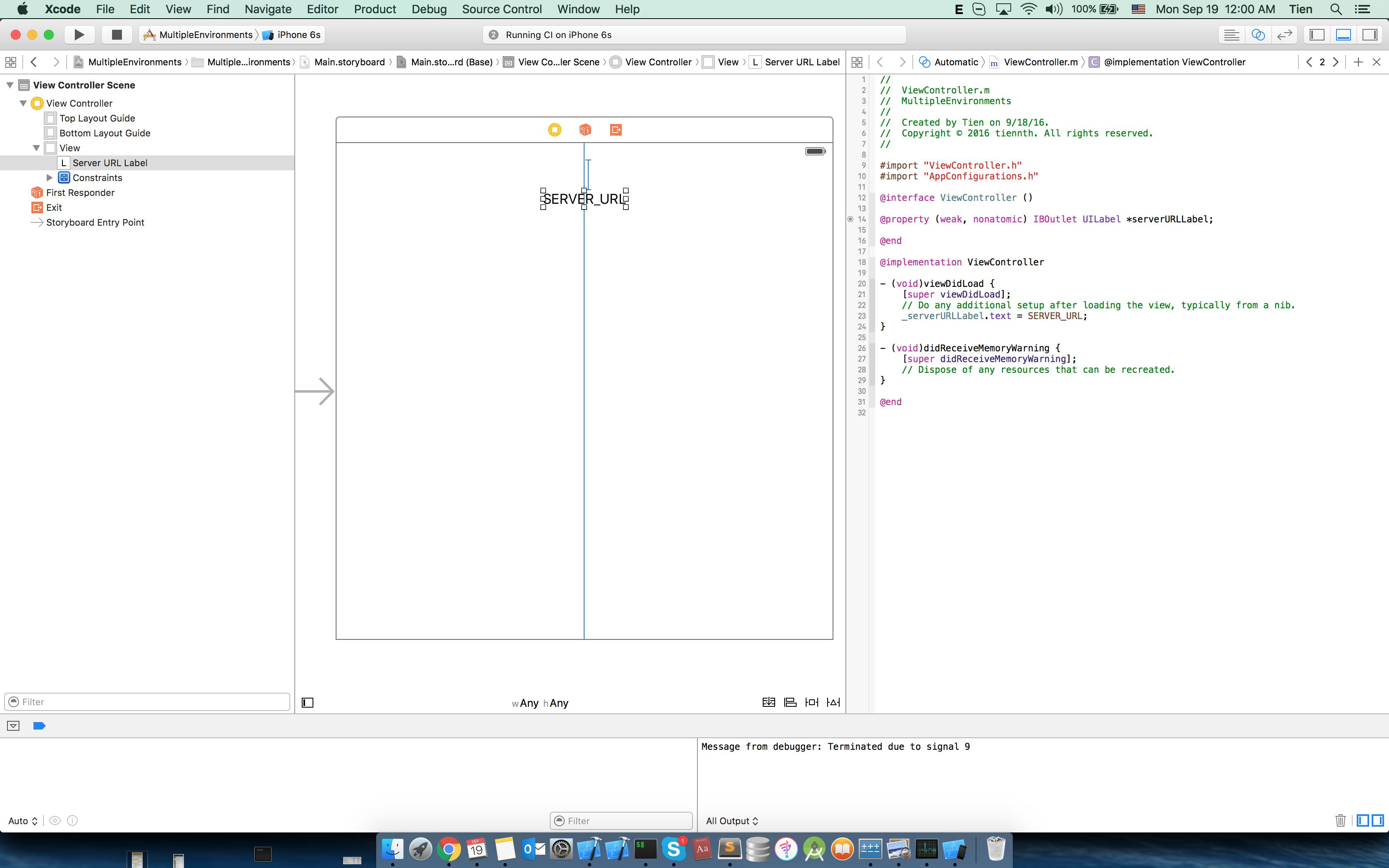The width and height of the screenshot is (1389, 868).
Task: Open the Pin constraints button
Action: coord(811,702)
